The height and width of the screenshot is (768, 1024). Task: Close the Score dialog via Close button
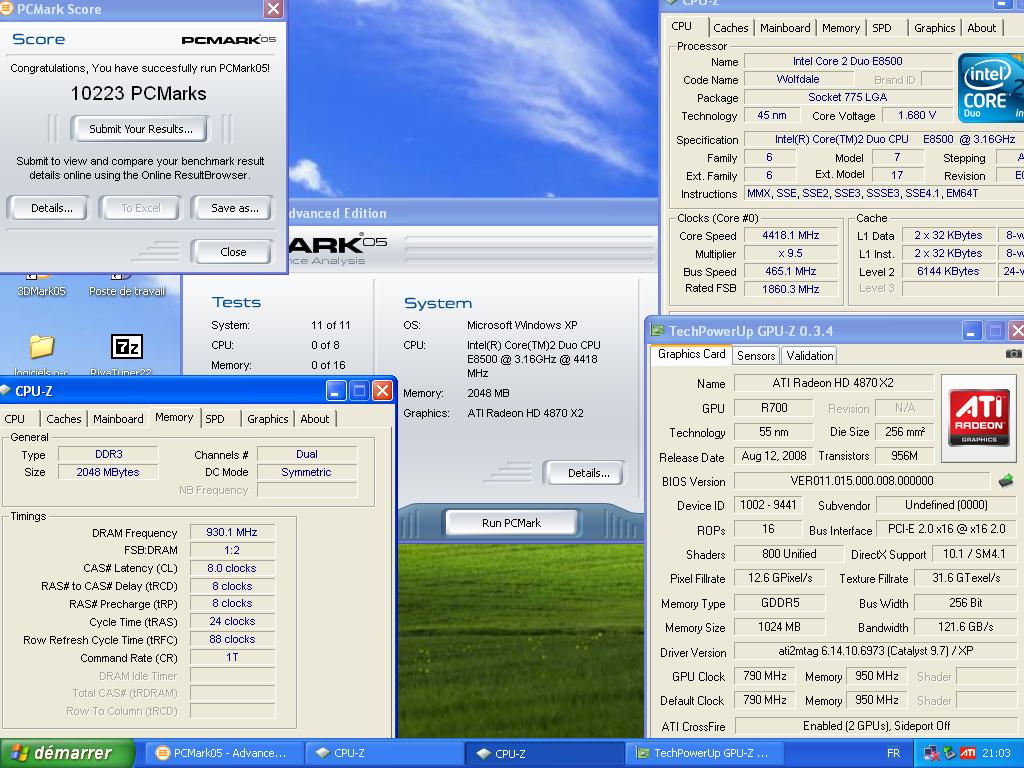(x=233, y=251)
